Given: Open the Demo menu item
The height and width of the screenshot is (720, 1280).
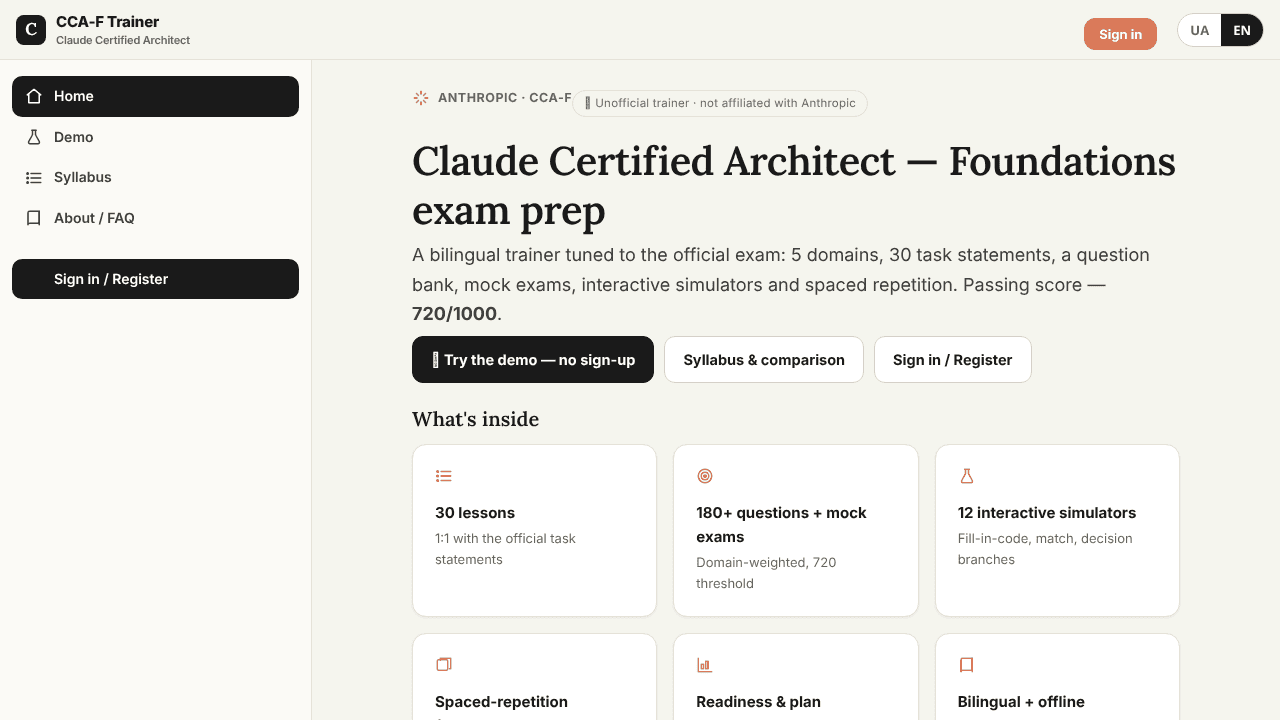Looking at the screenshot, I should tap(155, 137).
